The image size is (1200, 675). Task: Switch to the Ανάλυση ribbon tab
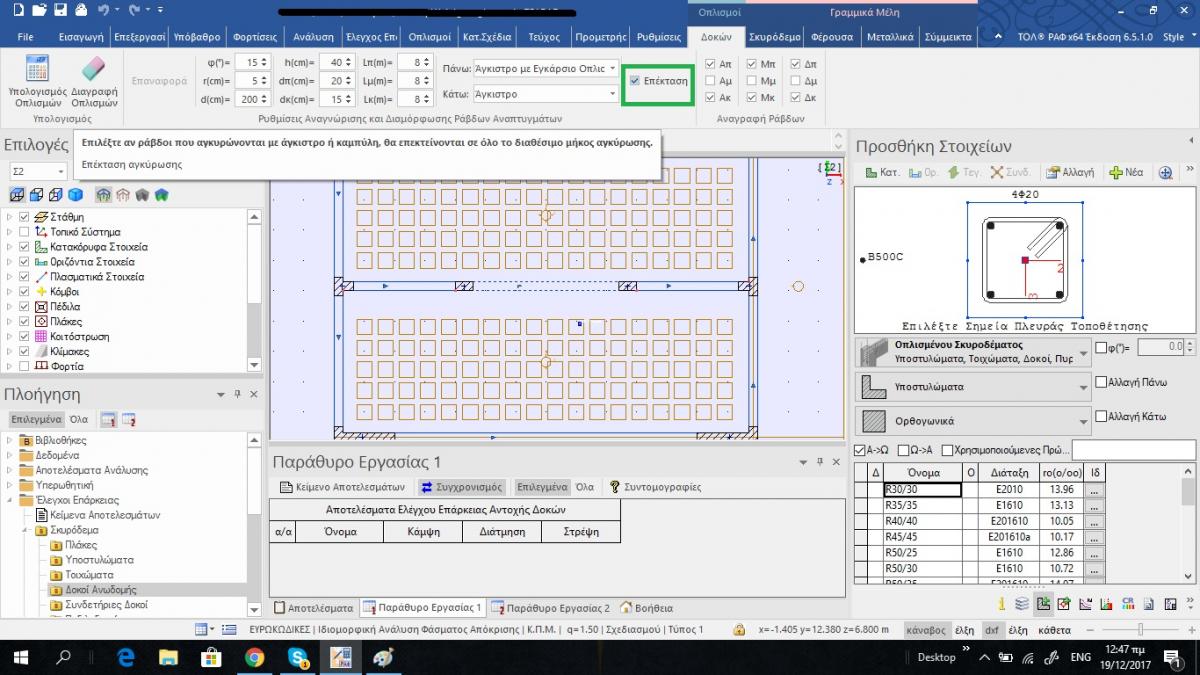(313, 37)
